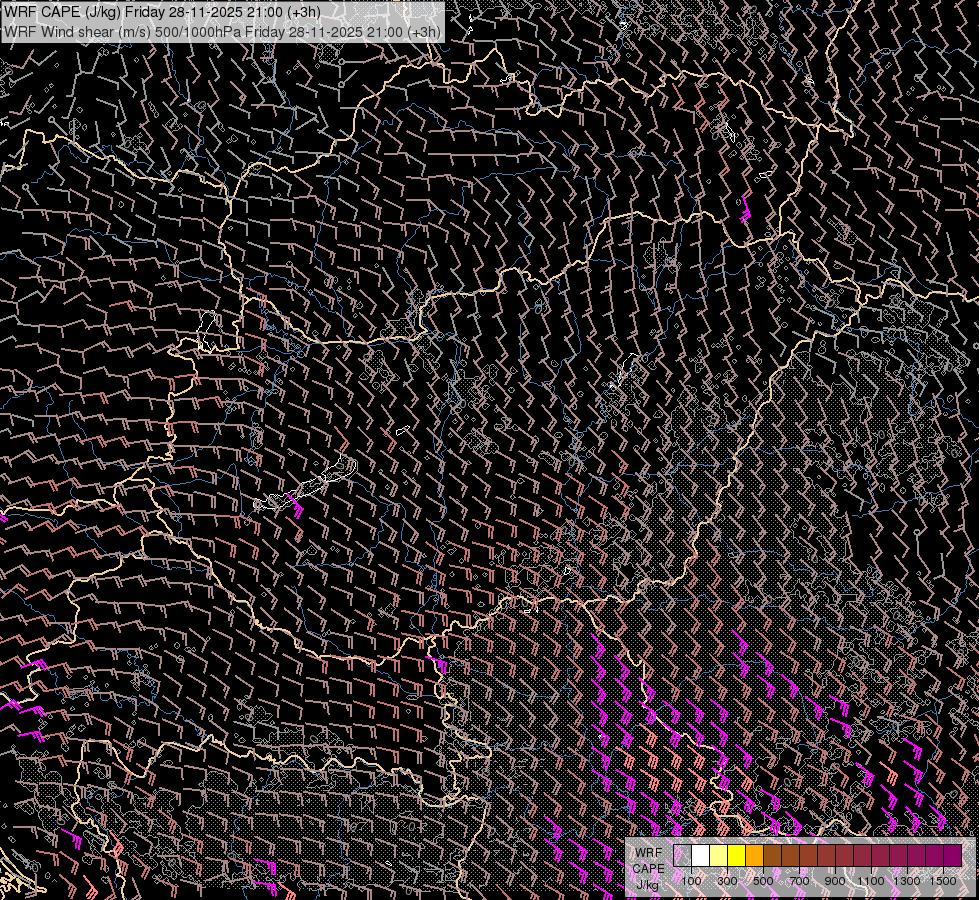This screenshot has height=900, width=979.
Task: Select the 1500 legend tick label
Action: click(943, 881)
